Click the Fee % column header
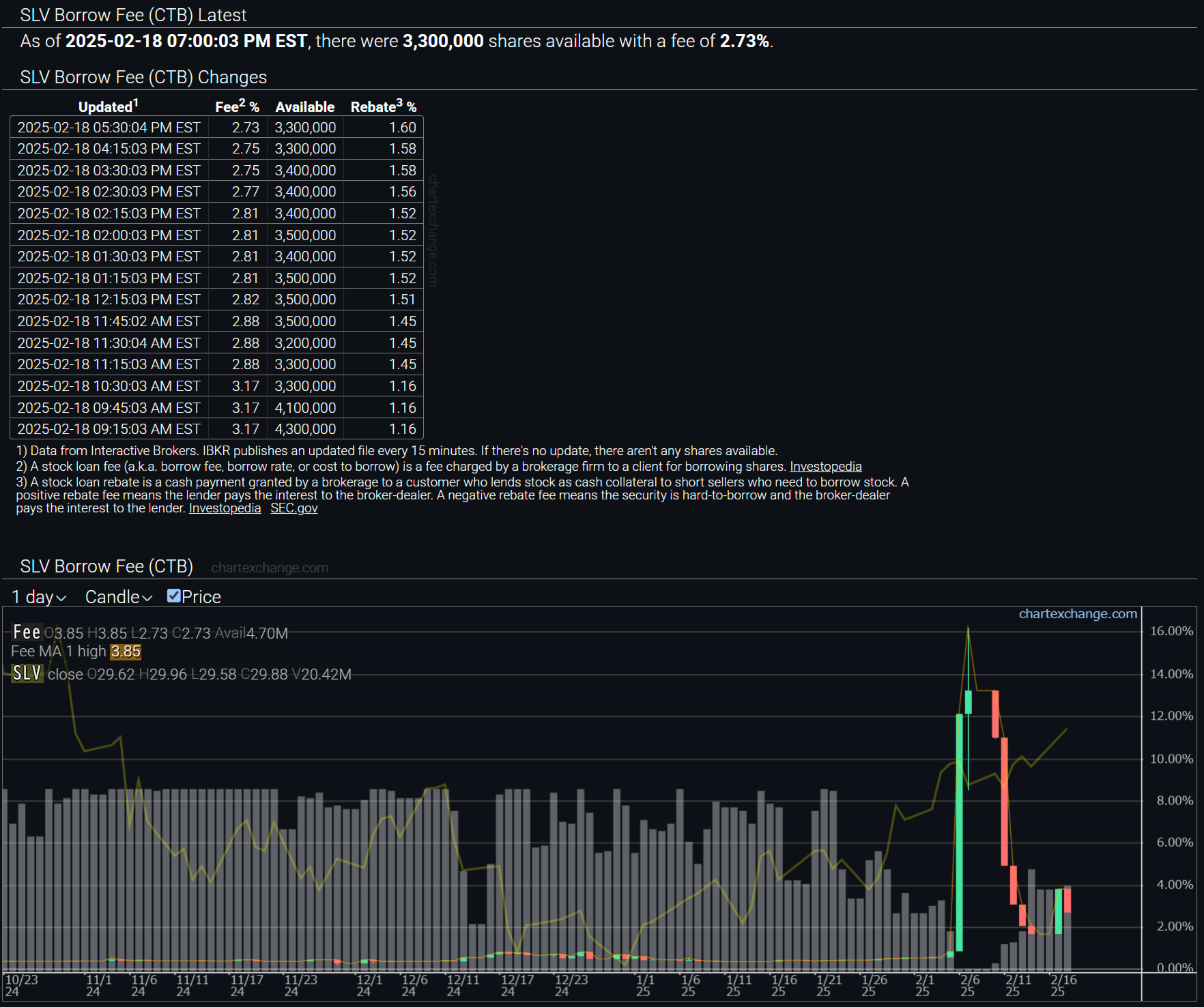 [236, 106]
